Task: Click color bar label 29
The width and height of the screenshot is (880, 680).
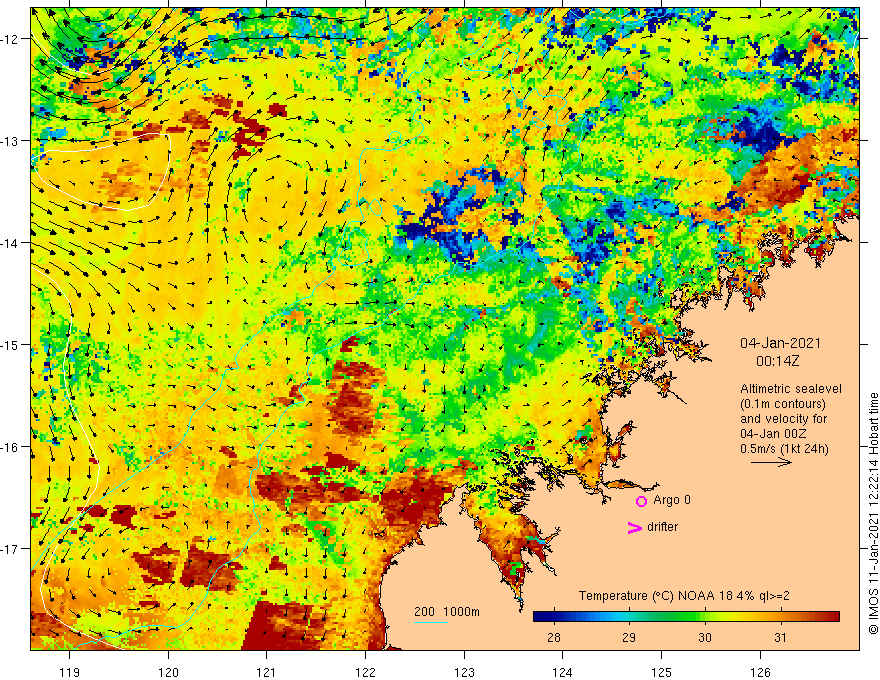Action: pyautogui.click(x=629, y=637)
